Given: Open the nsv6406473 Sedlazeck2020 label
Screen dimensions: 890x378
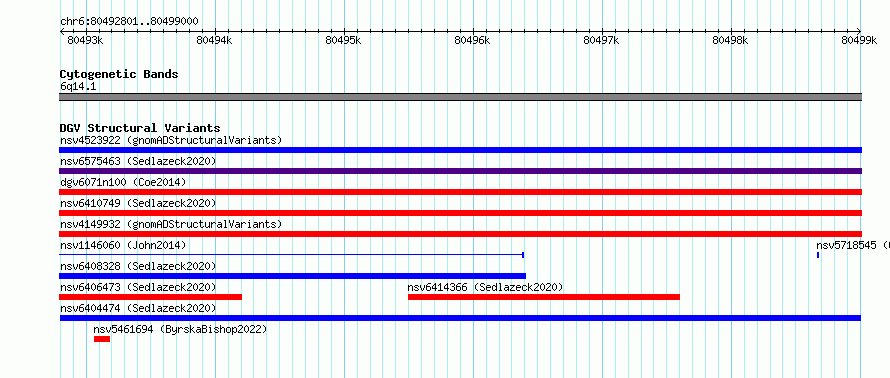Looking at the screenshot, I should pyautogui.click(x=138, y=287).
